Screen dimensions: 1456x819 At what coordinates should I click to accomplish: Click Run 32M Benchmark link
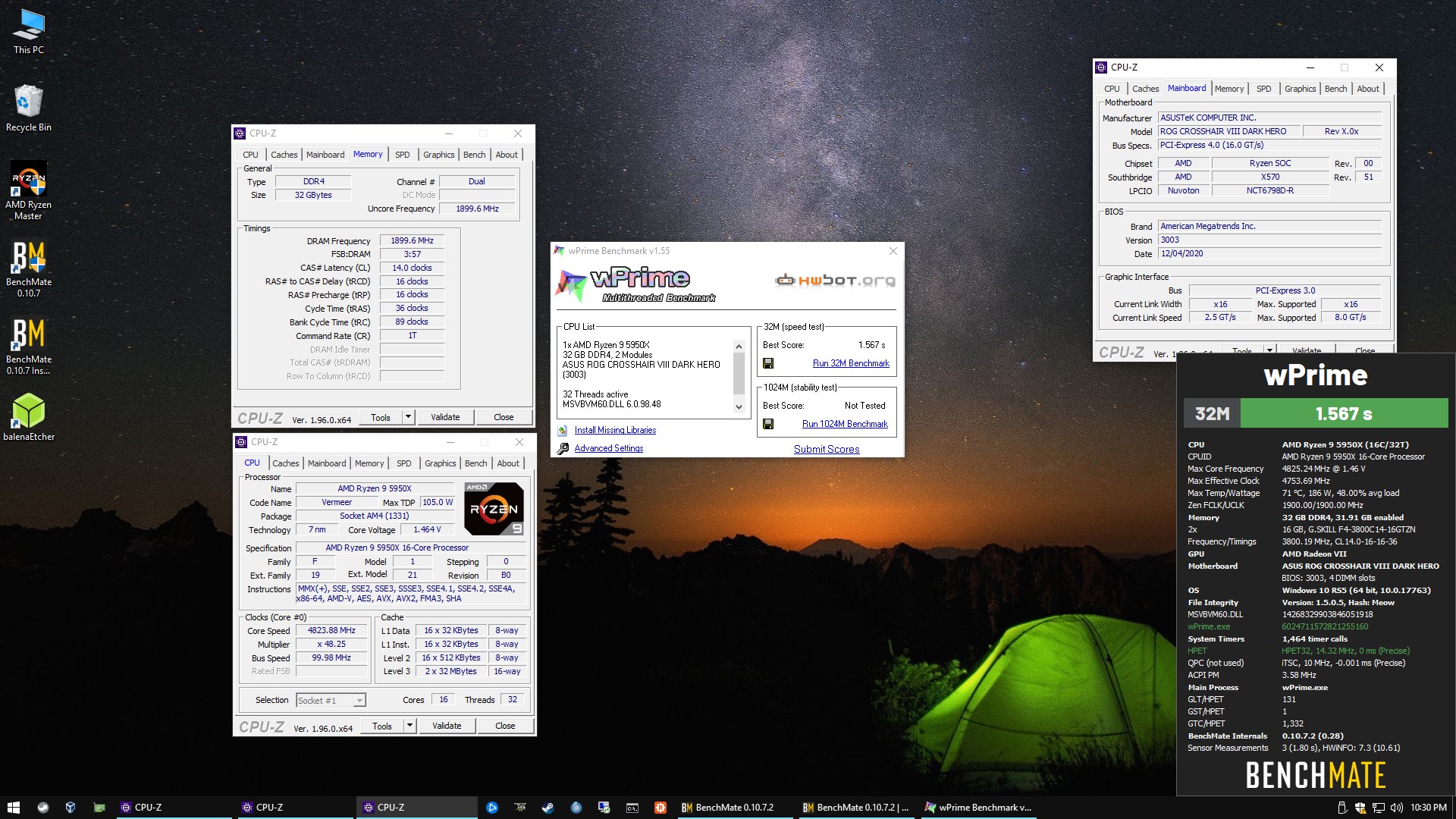[x=851, y=363]
